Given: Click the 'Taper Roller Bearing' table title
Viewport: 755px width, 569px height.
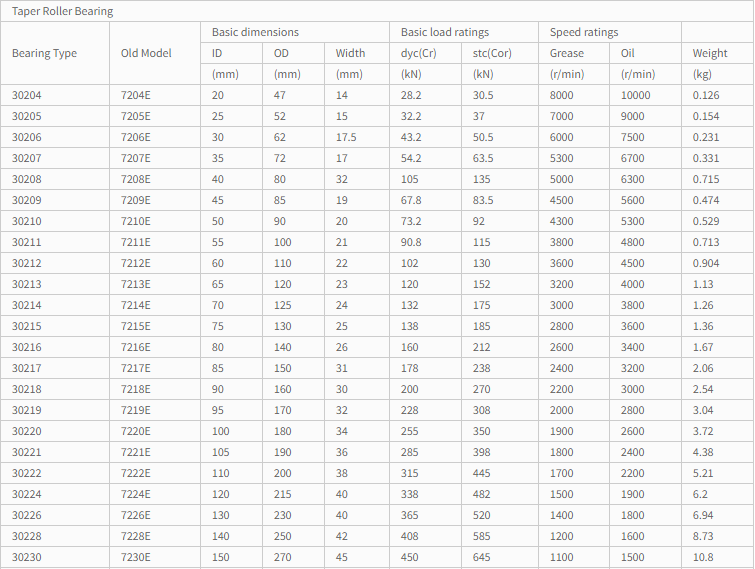Looking at the screenshot, I should click(62, 11).
